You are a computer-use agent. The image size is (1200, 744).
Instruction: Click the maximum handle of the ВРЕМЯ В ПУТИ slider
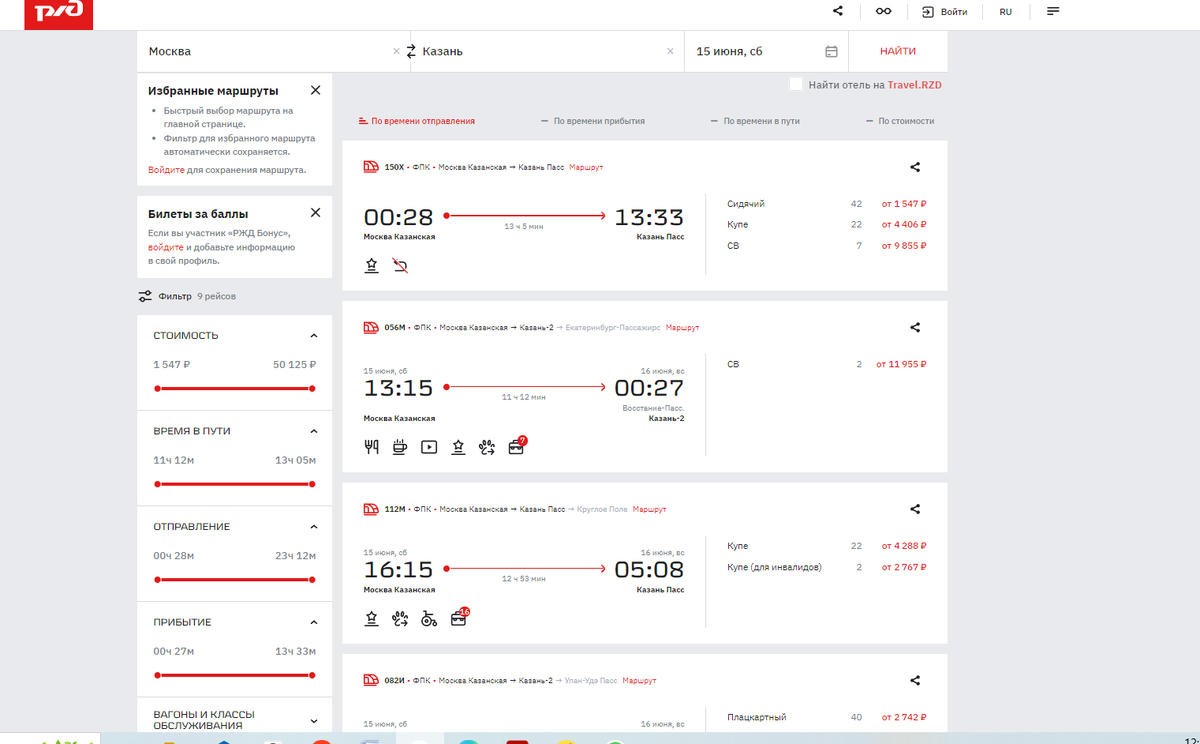pos(312,484)
